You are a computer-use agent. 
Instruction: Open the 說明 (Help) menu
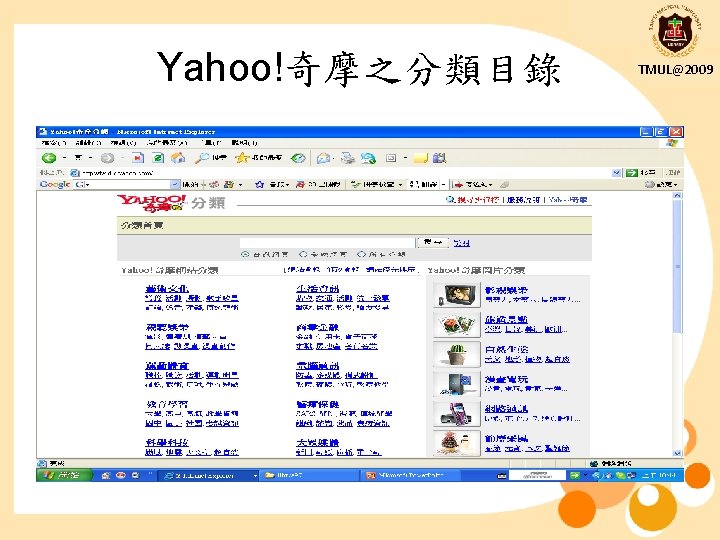tap(244, 143)
